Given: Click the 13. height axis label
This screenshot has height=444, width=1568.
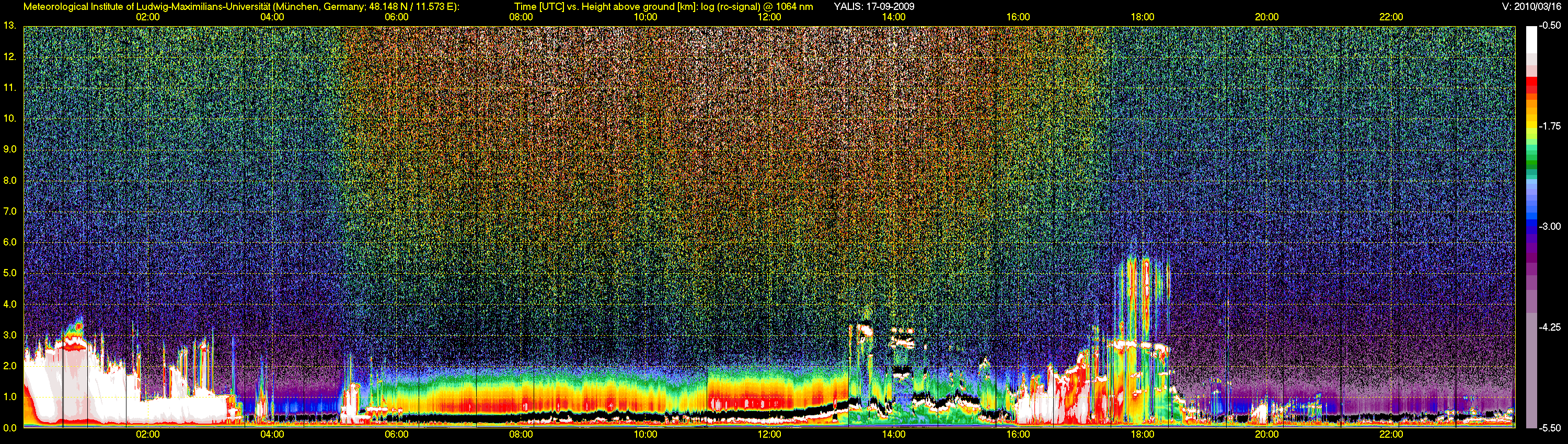Looking at the screenshot, I should 10,26.
